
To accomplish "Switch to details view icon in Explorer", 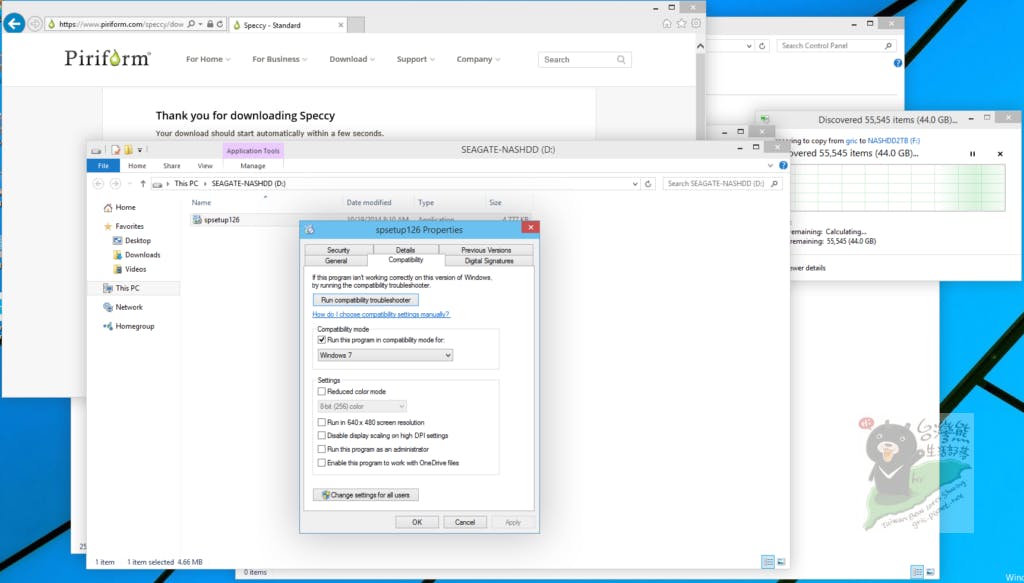I will tap(767, 562).
